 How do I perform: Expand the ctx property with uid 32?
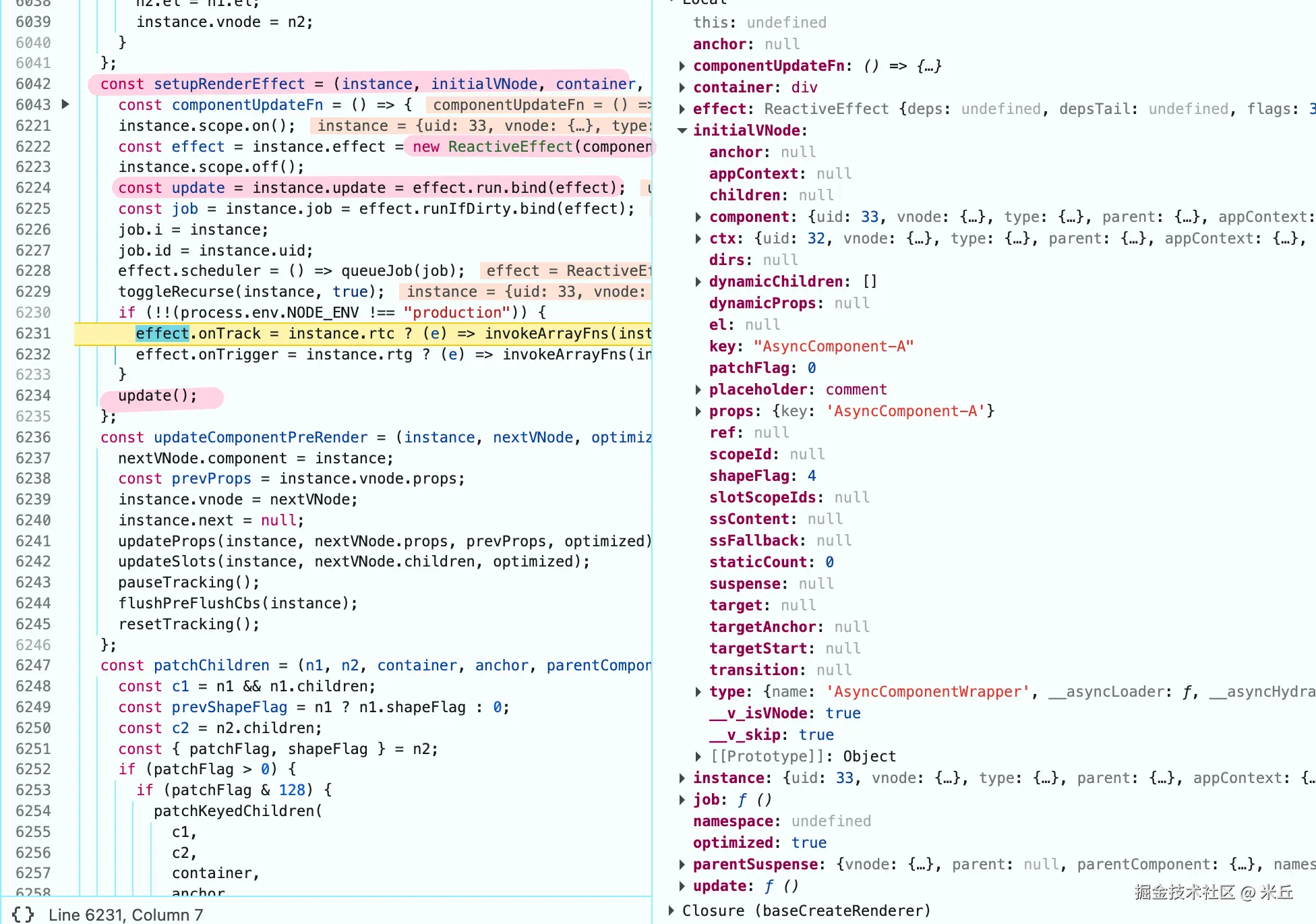click(698, 239)
